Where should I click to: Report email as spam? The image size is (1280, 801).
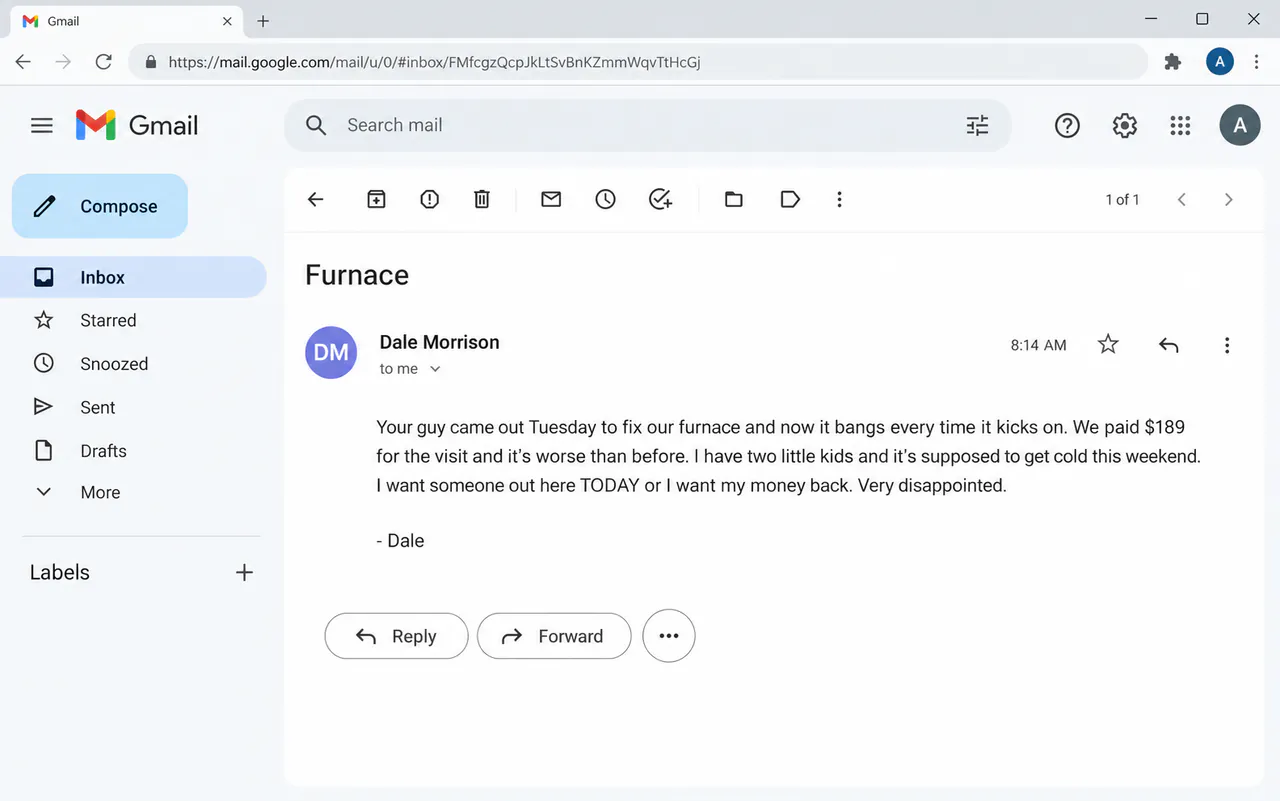coord(430,199)
